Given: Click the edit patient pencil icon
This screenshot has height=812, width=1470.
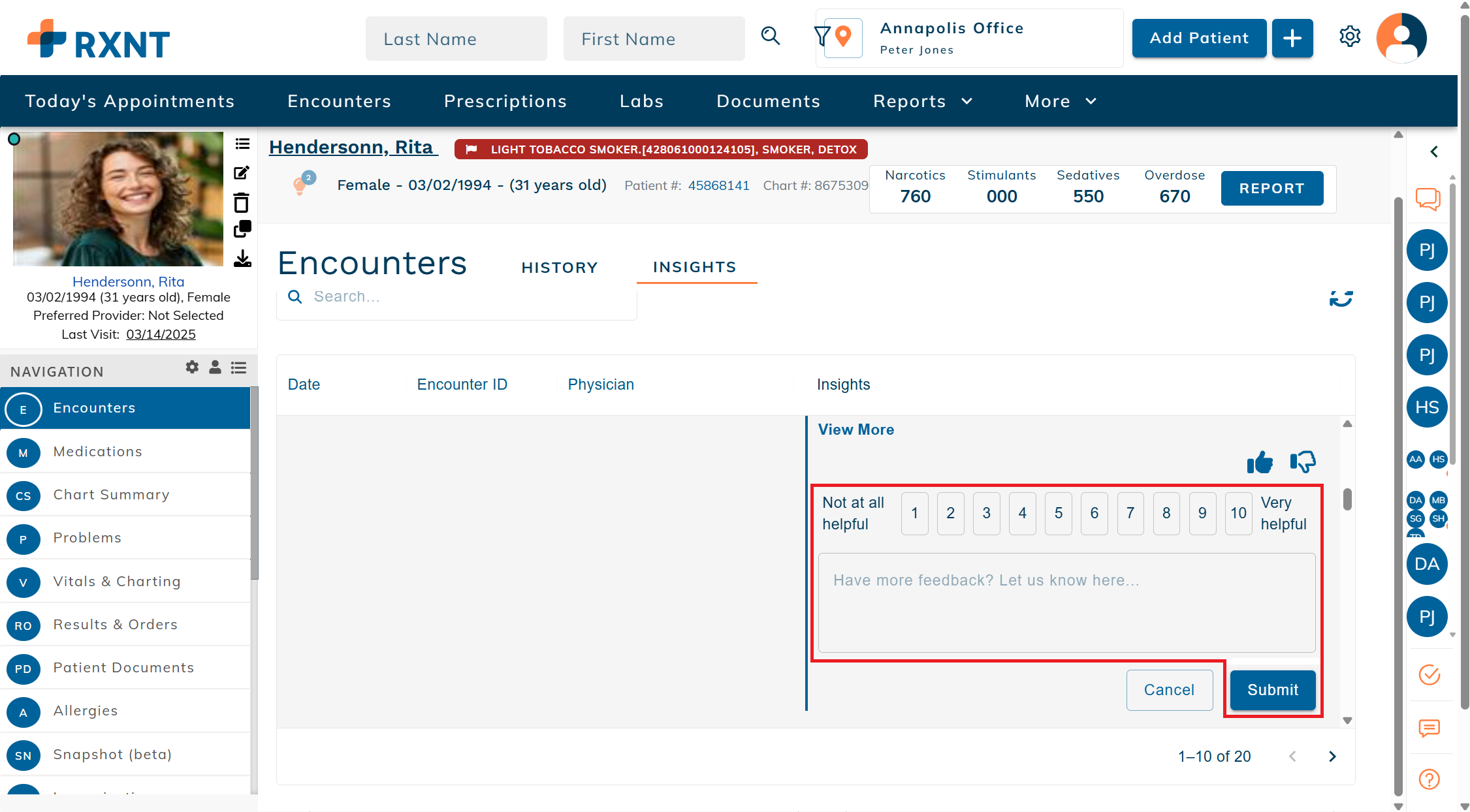Looking at the screenshot, I should [242, 173].
